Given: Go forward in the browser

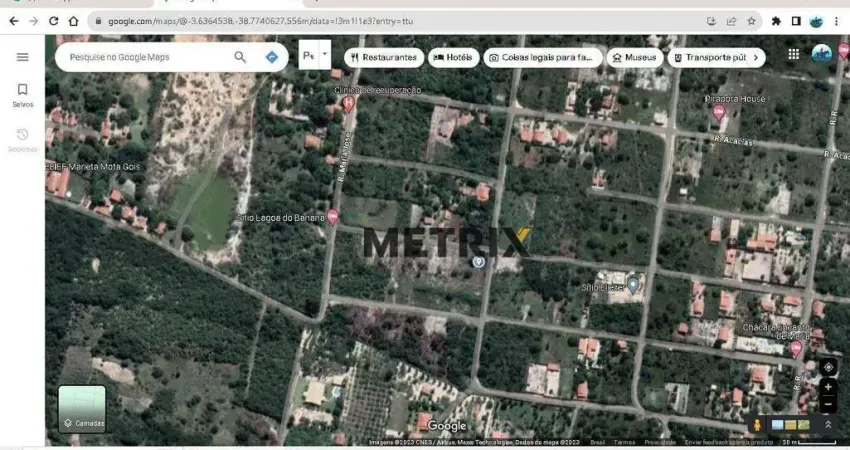Looking at the screenshot, I should (x=34, y=21).
